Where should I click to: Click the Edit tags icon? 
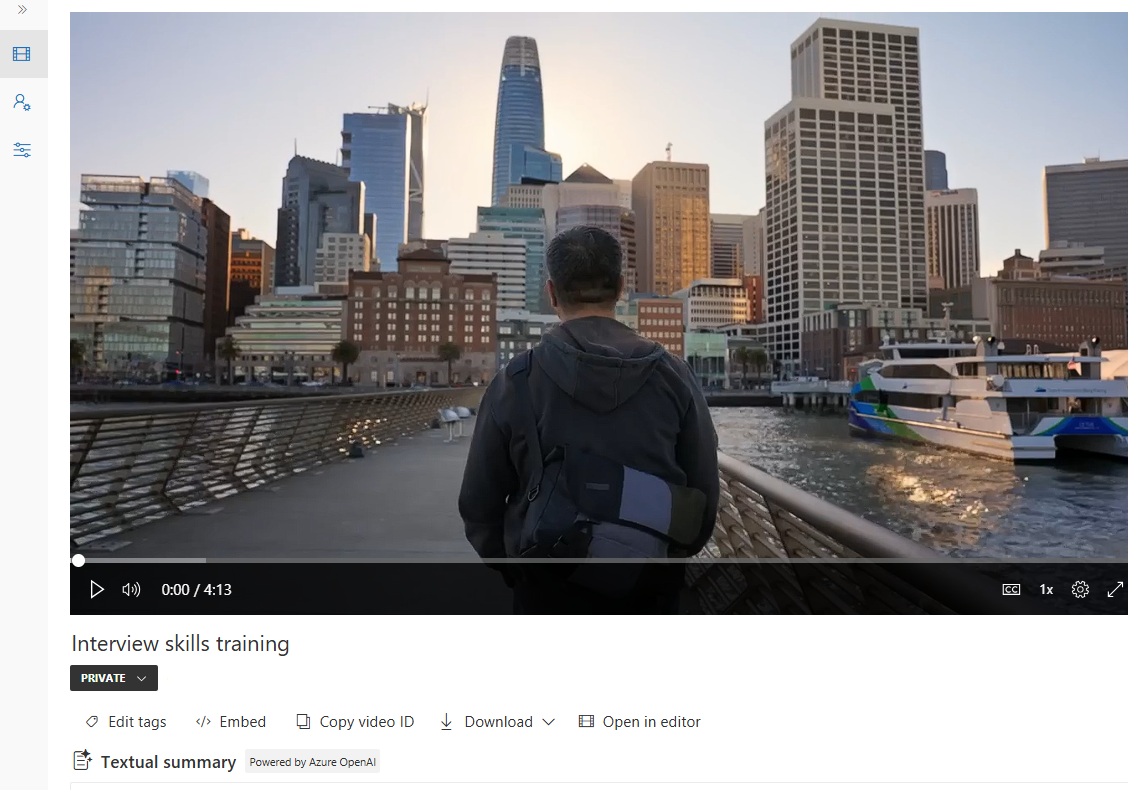pyautogui.click(x=92, y=721)
